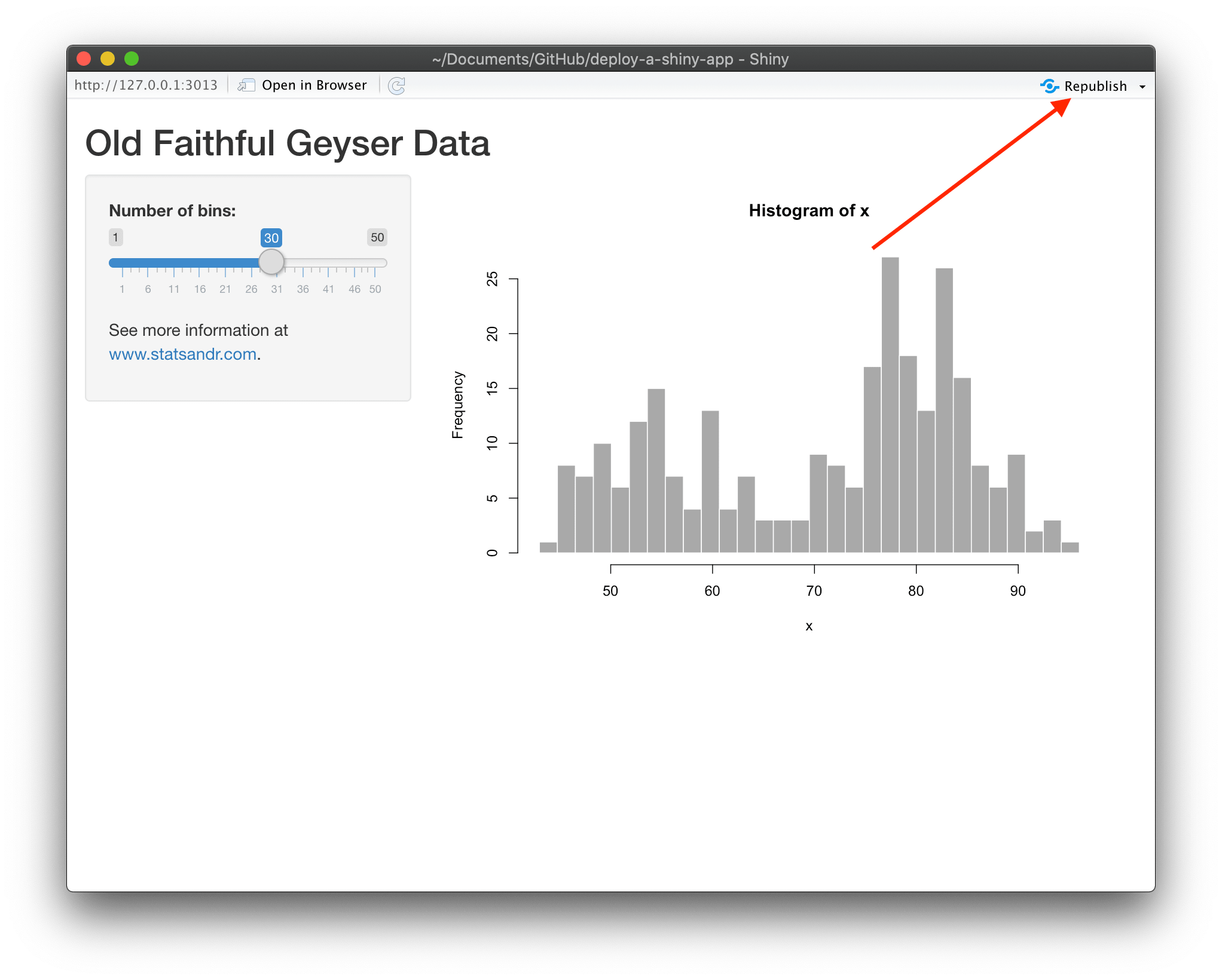Screen dimensions: 1222x980
Task: Click the Old Faithful Geyser Data heading
Action: 288,143
